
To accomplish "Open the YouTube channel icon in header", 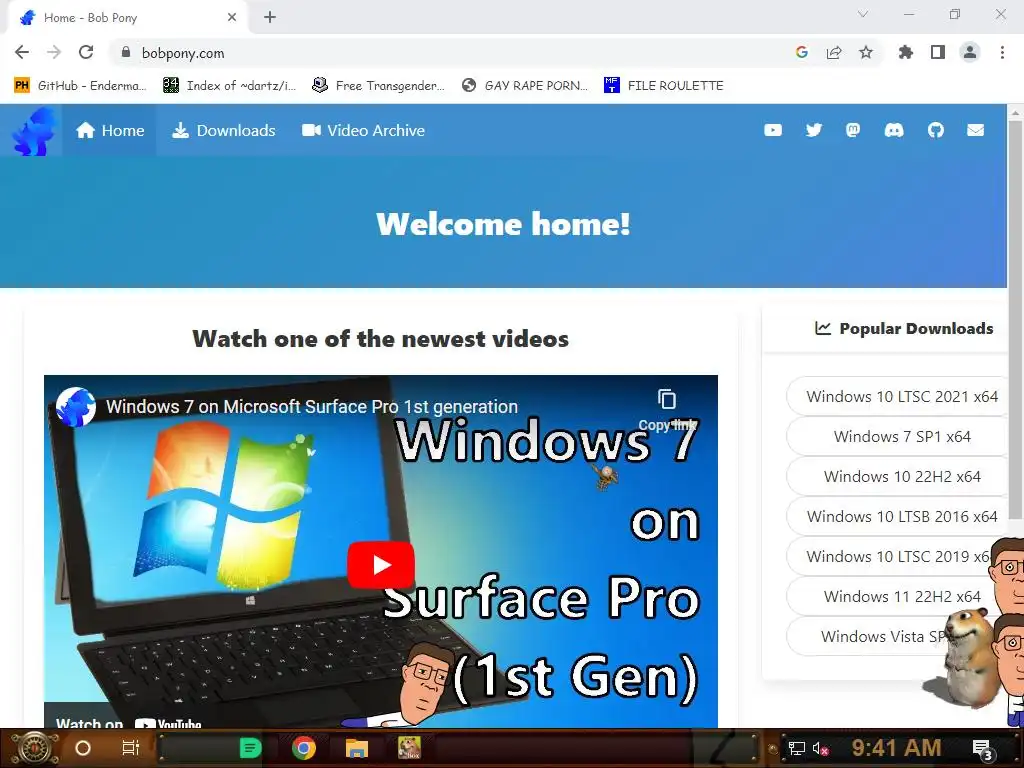I will pyautogui.click(x=773, y=130).
